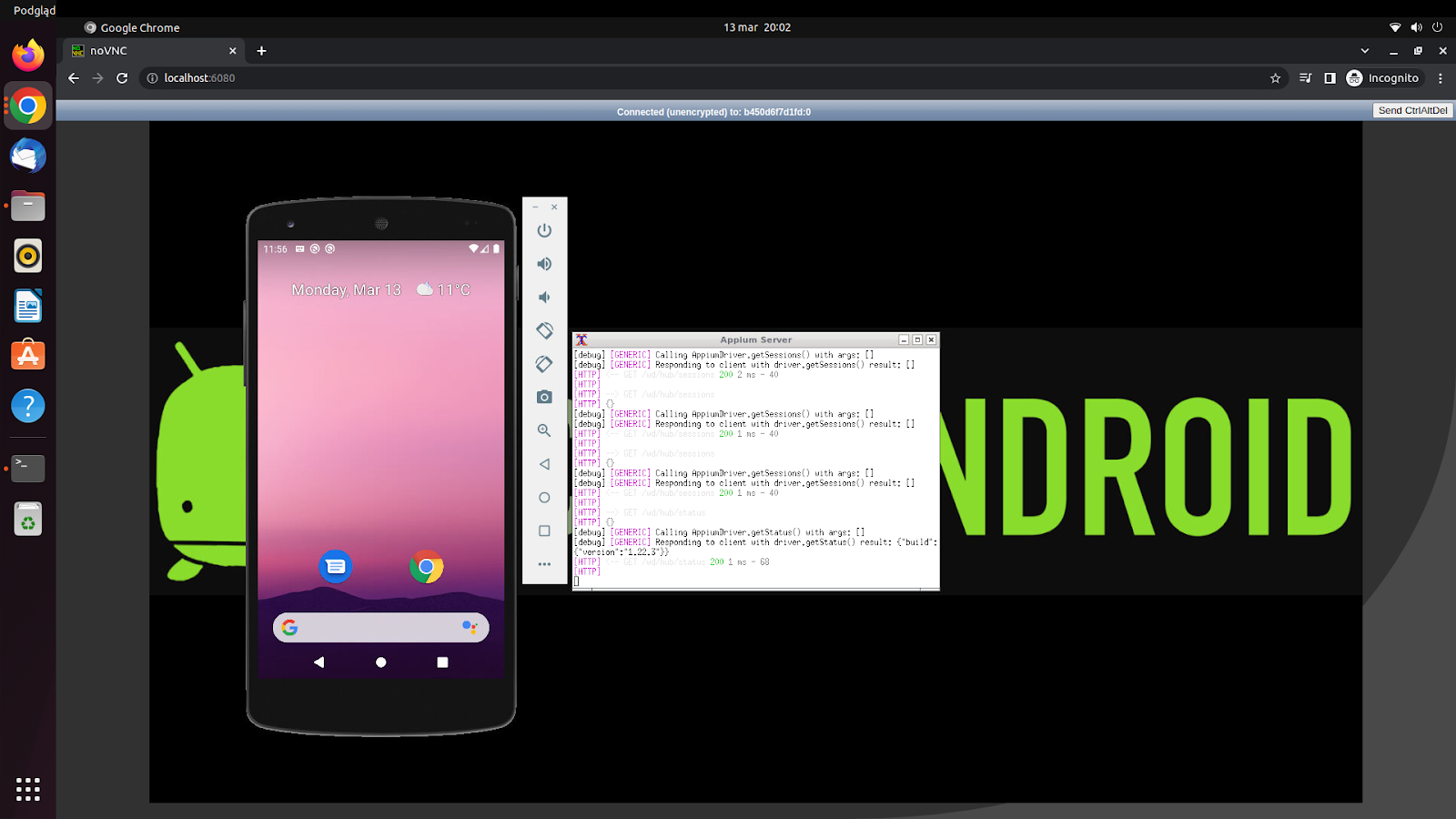Rotate emulator left using the rotate icon
Screen dimensions: 1456x819
tap(544, 330)
